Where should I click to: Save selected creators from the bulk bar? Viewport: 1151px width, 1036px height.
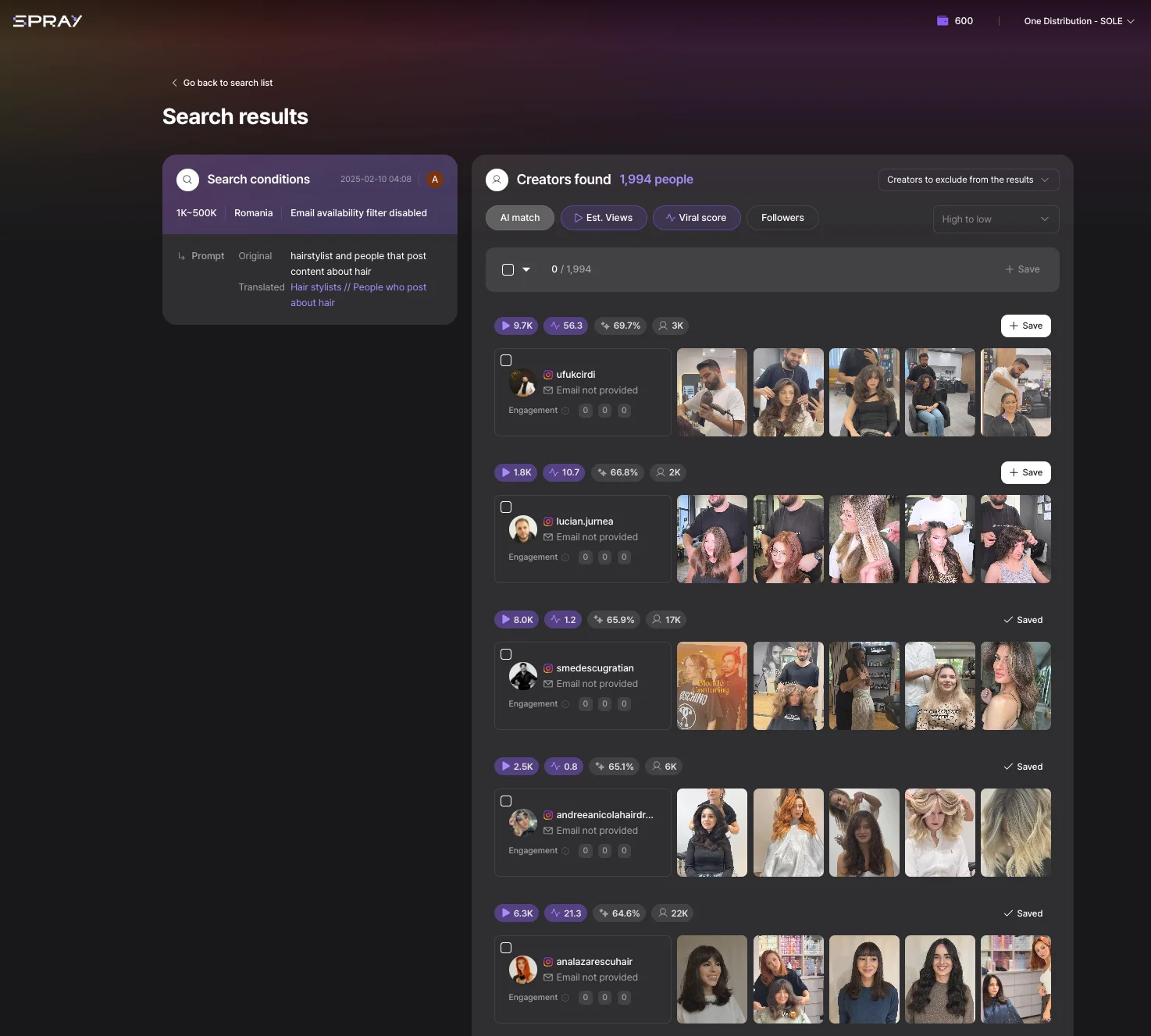click(x=1022, y=269)
